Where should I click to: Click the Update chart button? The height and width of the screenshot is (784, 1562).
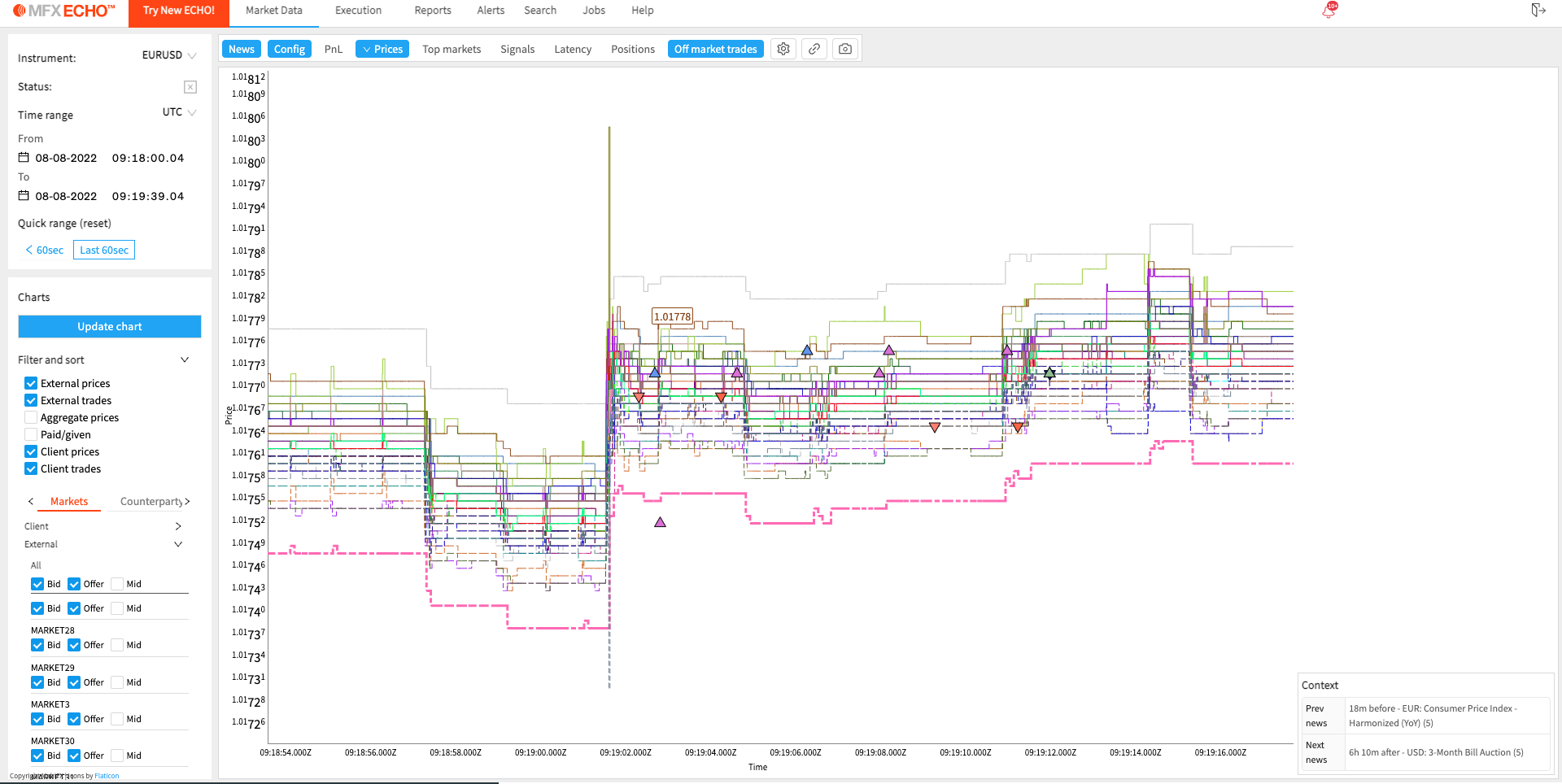pos(110,326)
